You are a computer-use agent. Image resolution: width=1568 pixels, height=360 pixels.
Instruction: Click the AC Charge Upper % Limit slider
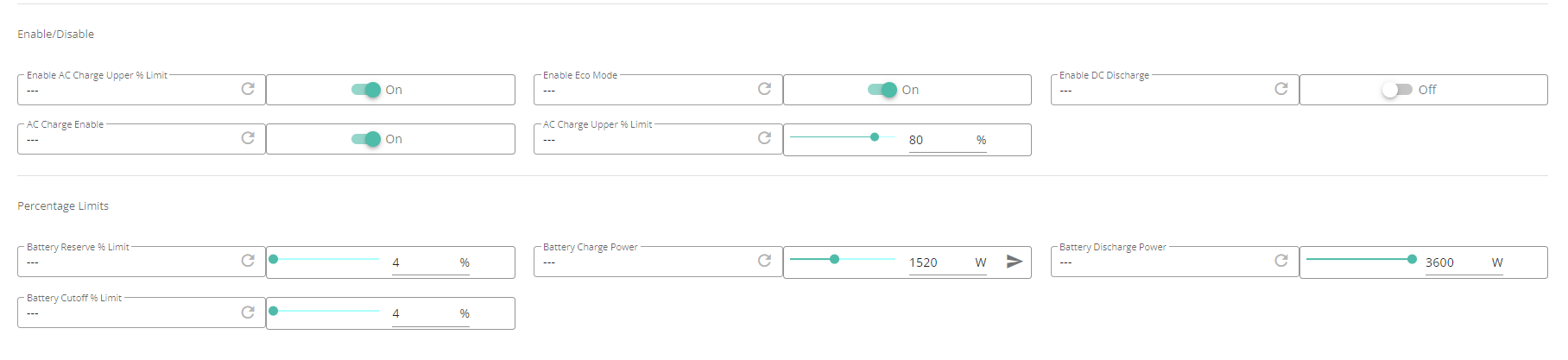(843, 137)
